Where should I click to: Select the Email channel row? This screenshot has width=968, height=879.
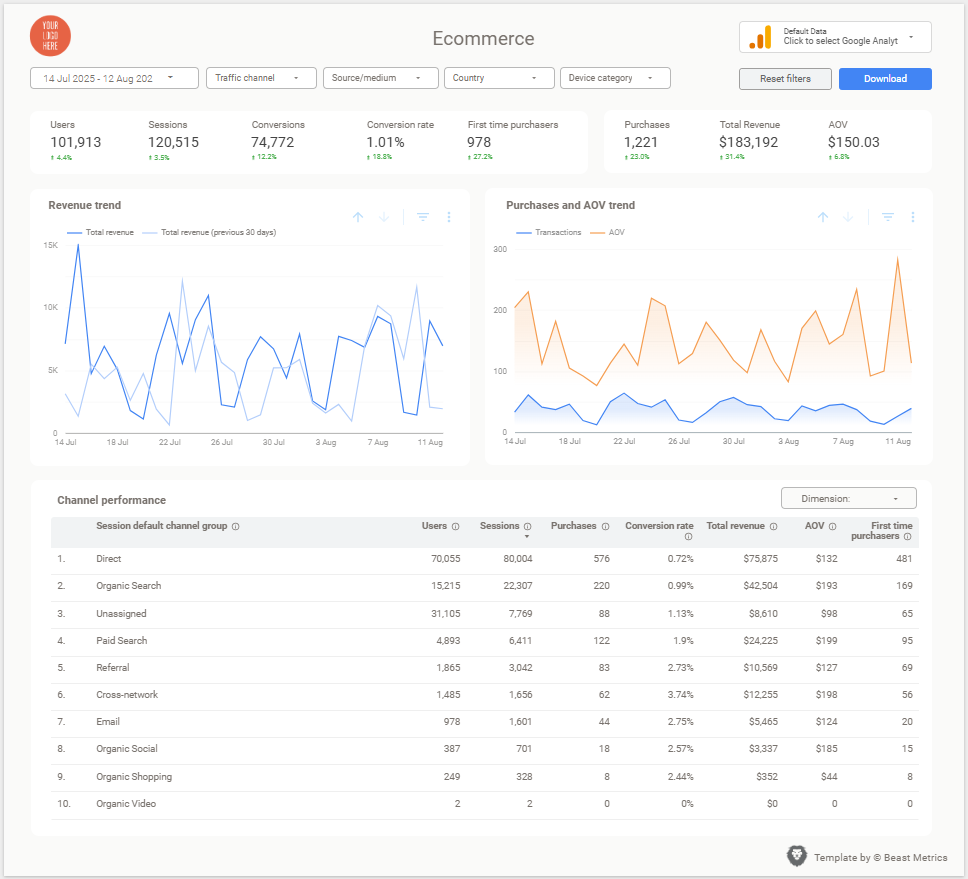point(485,722)
